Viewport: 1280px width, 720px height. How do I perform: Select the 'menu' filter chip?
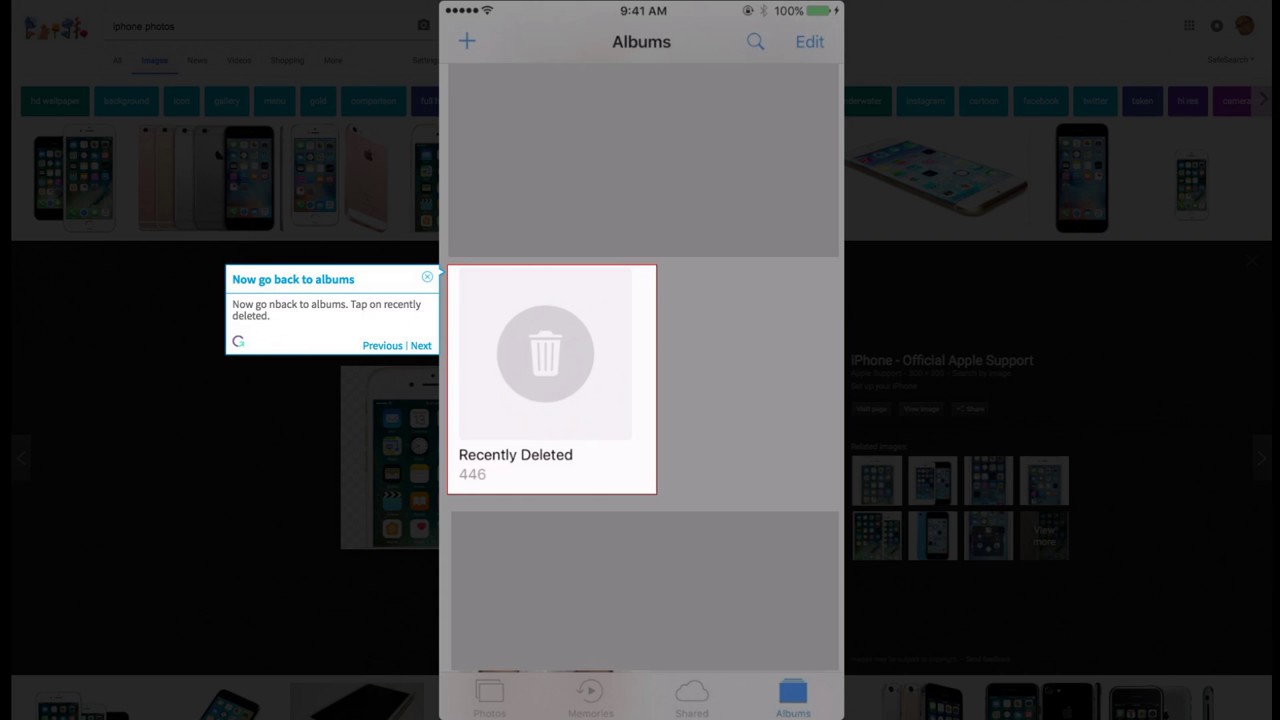[274, 101]
